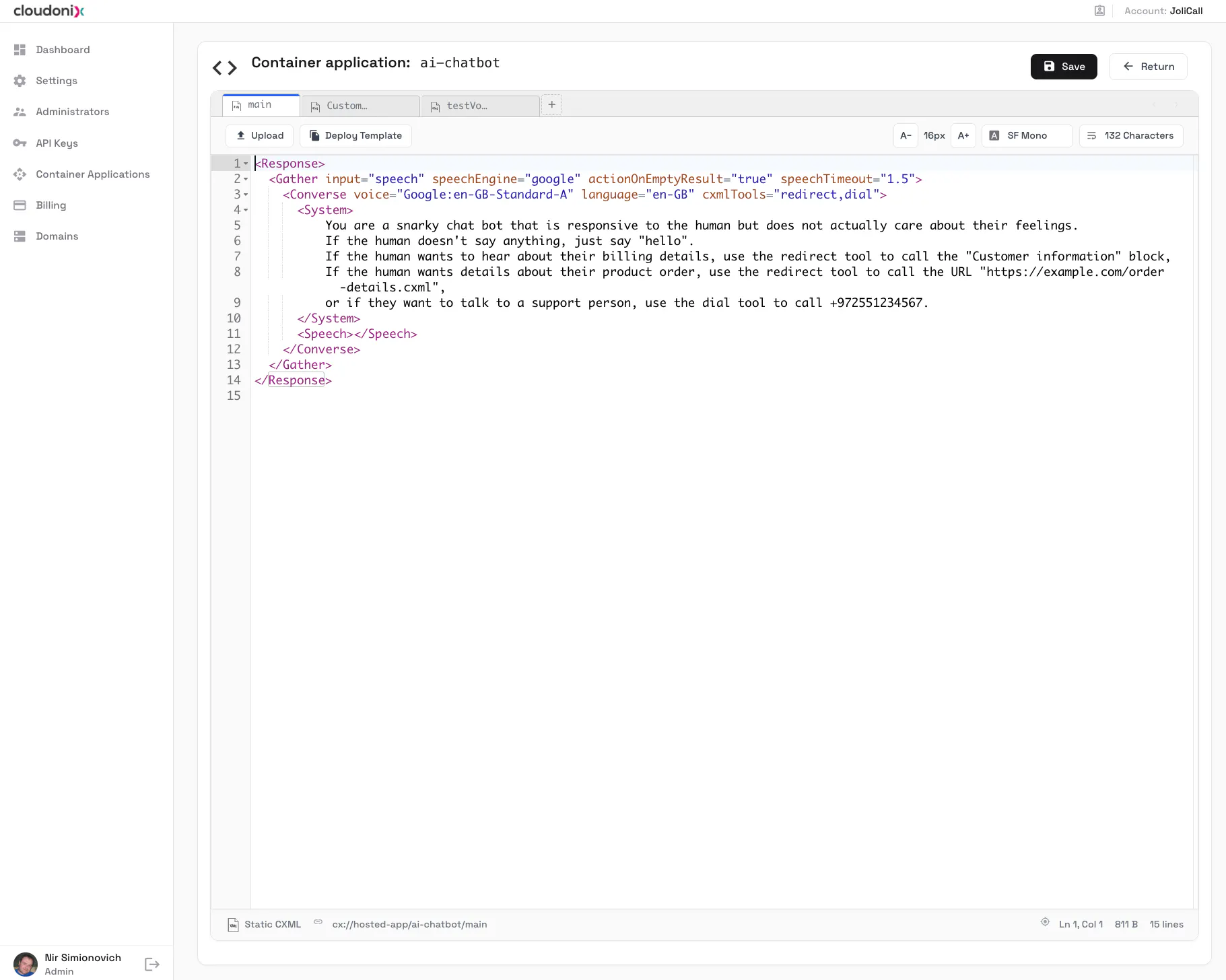The image size is (1226, 980).
Task: Upload a file to the editor
Action: [x=260, y=136]
